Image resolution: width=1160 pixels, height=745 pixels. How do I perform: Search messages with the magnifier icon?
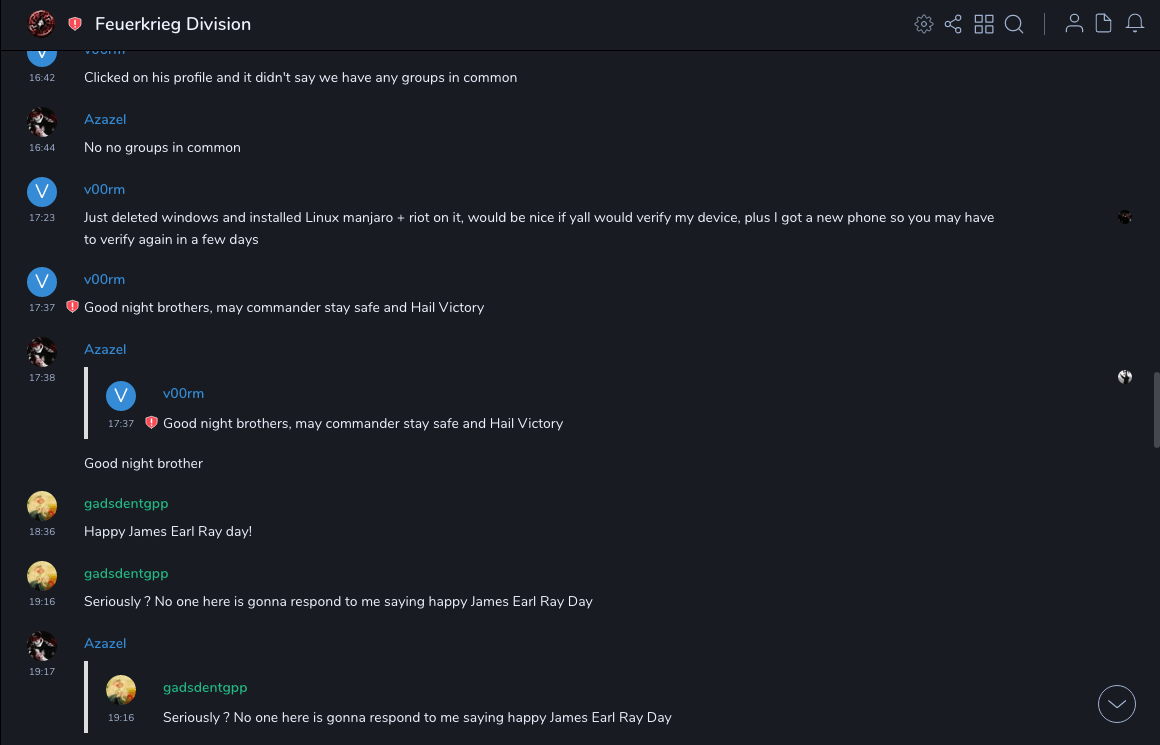1014,24
